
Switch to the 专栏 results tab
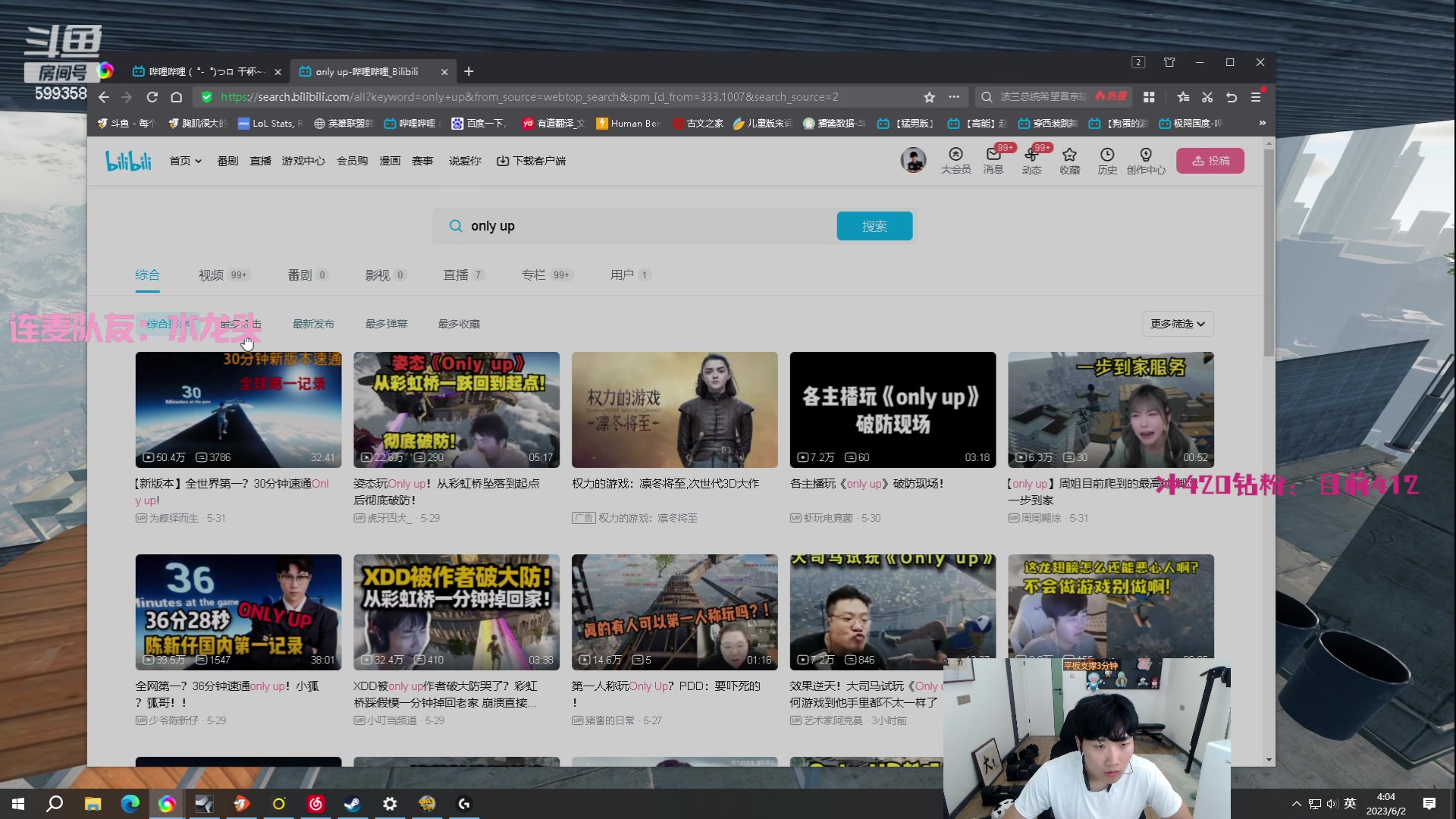[548, 275]
